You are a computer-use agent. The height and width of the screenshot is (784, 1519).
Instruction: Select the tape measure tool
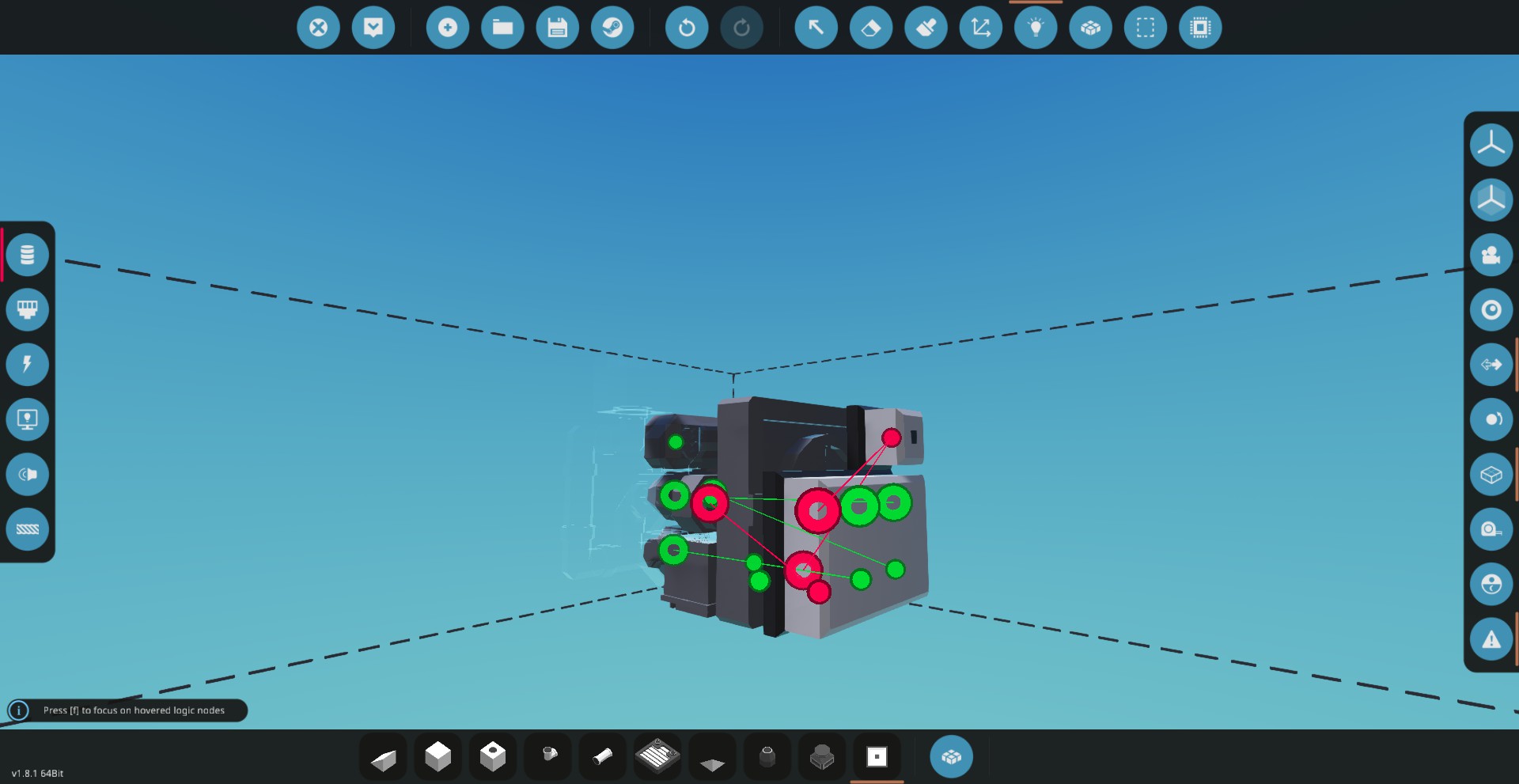(1491, 529)
